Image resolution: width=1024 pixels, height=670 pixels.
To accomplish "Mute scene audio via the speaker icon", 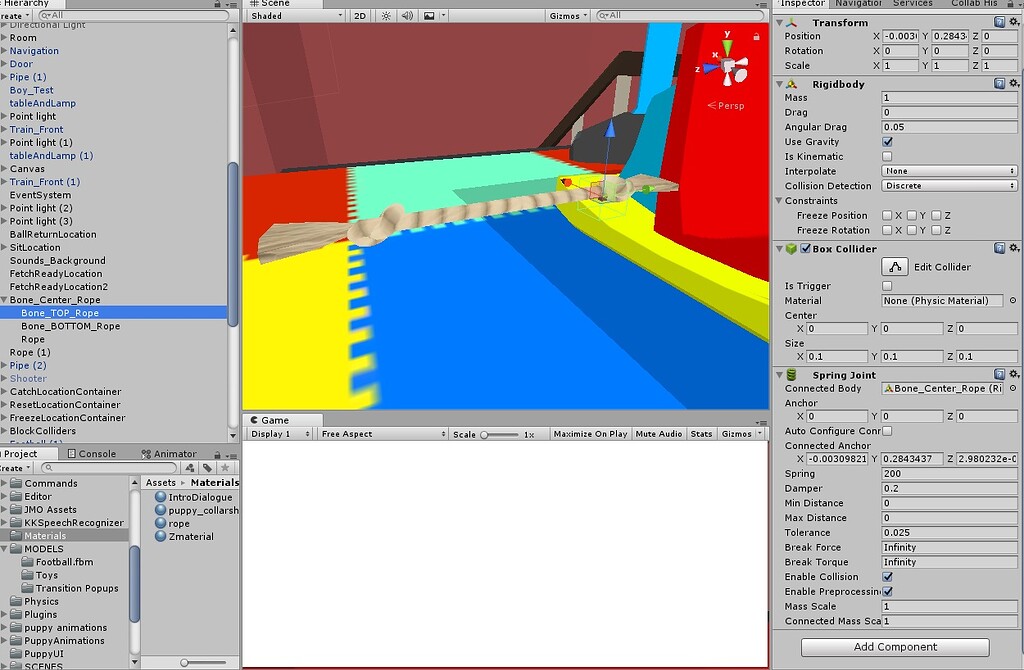I will click(x=406, y=16).
